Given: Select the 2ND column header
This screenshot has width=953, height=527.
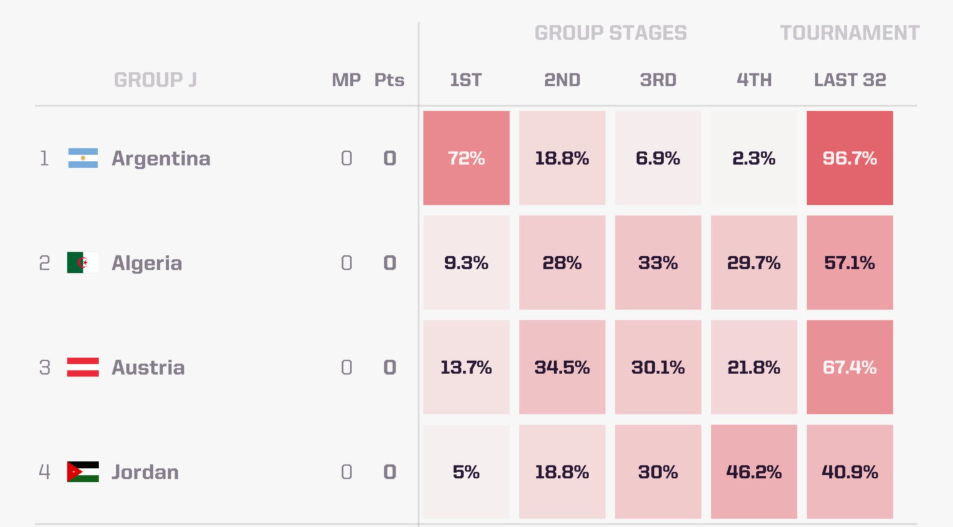Looking at the screenshot, I should [562, 80].
